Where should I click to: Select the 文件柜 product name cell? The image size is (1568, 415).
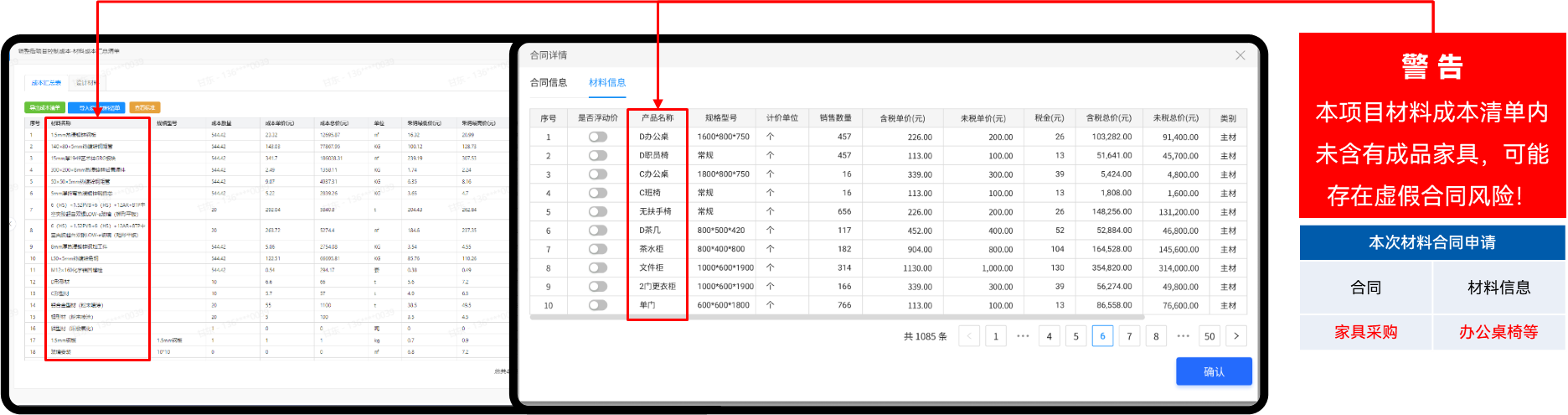click(652, 267)
